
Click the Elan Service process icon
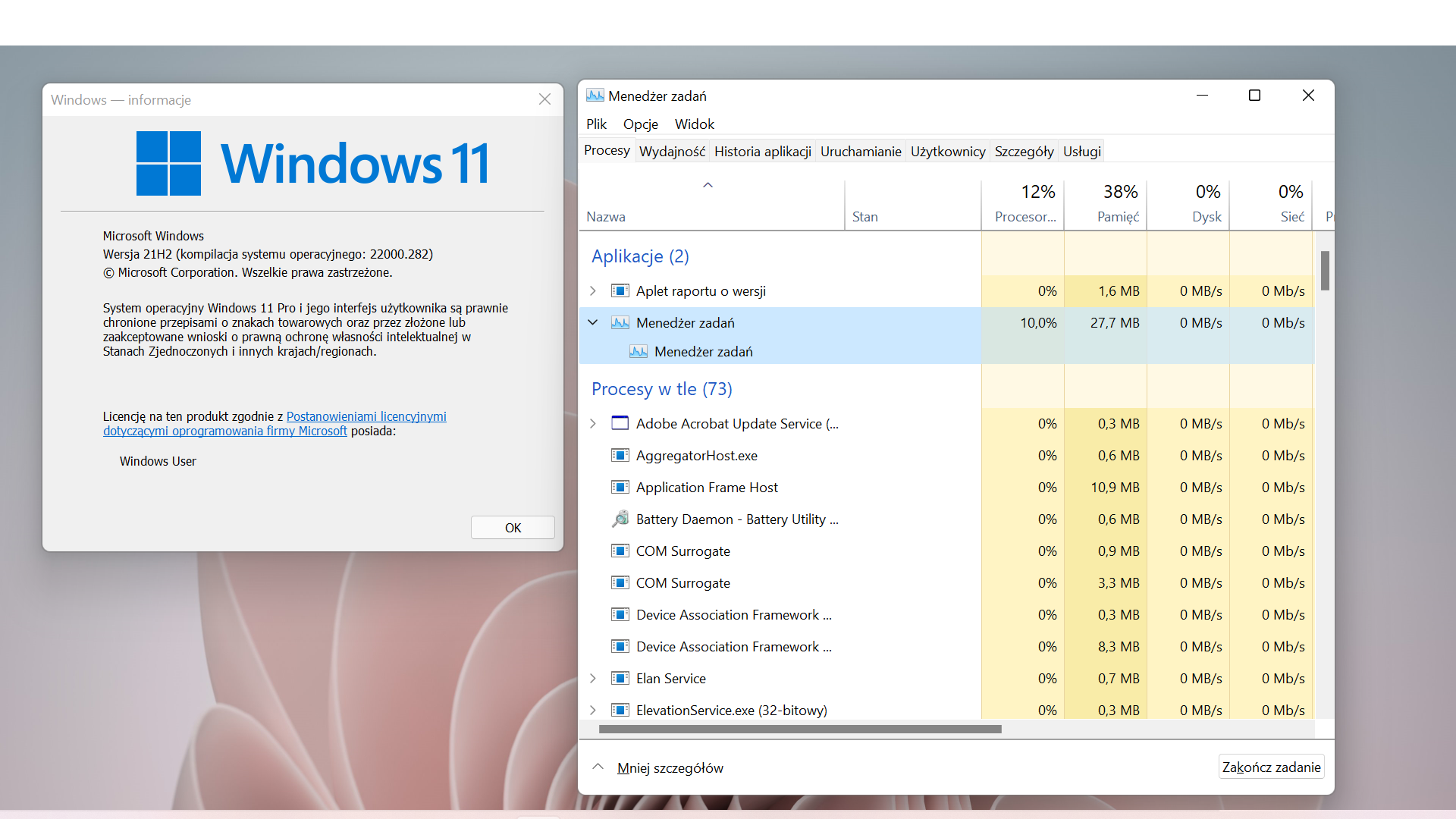(620, 679)
